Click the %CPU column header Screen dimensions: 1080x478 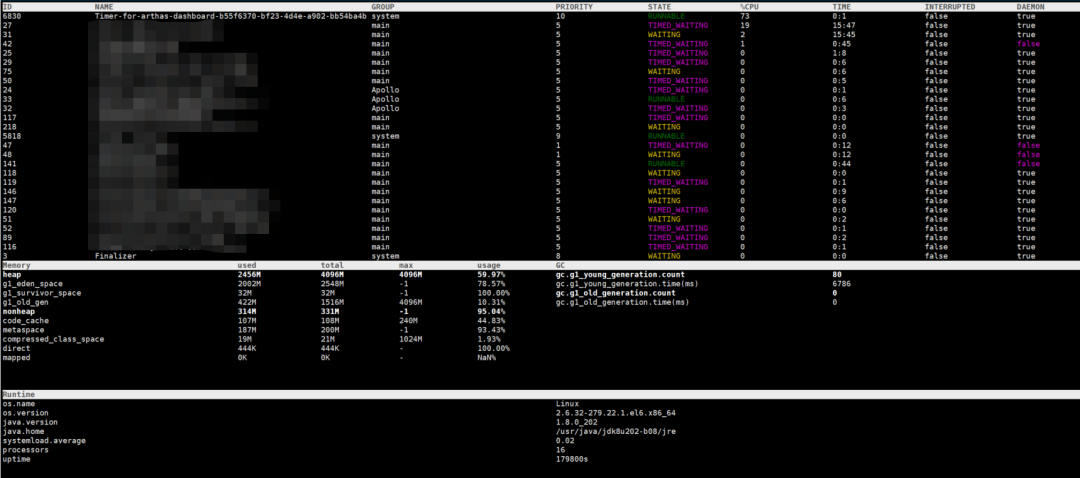(x=749, y=6)
